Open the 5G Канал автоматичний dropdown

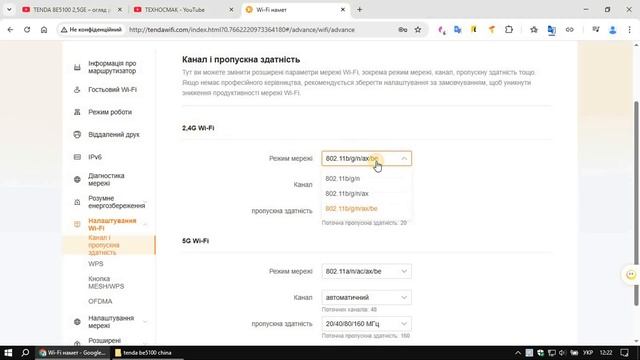[x=366, y=298]
